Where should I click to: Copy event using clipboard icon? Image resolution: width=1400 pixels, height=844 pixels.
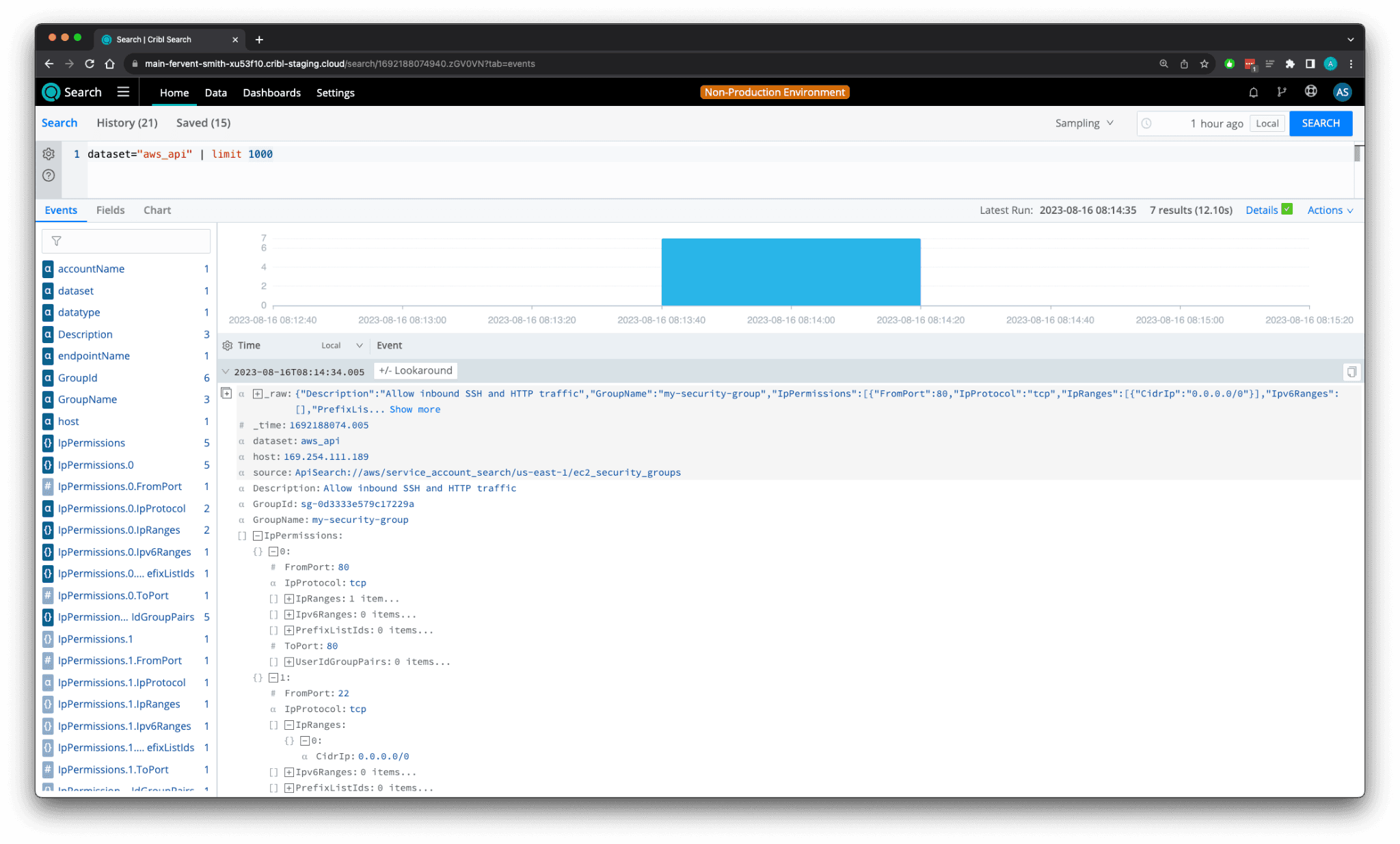[x=1351, y=372]
